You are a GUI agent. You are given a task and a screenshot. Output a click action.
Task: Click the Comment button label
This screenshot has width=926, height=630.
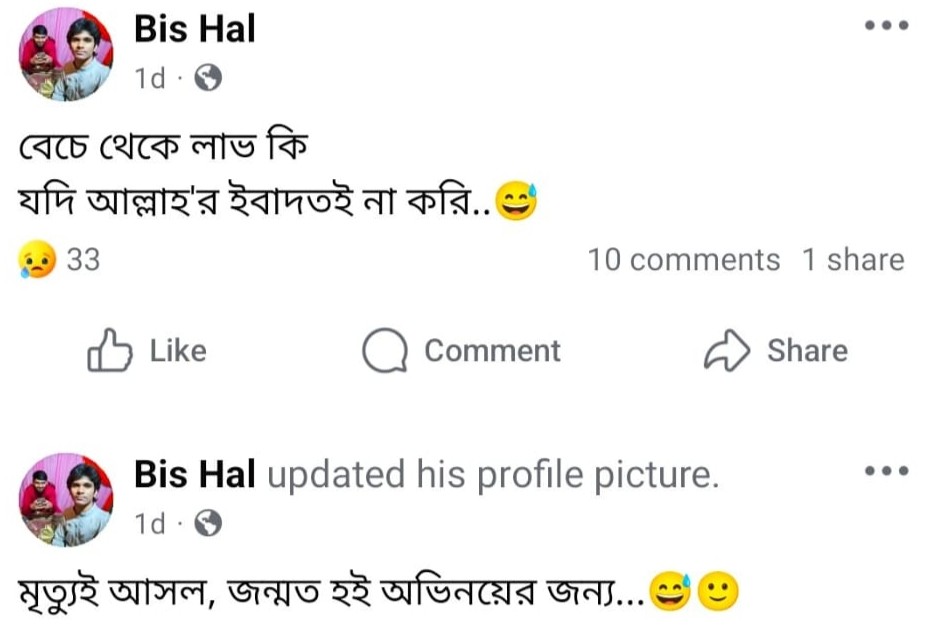(x=492, y=351)
